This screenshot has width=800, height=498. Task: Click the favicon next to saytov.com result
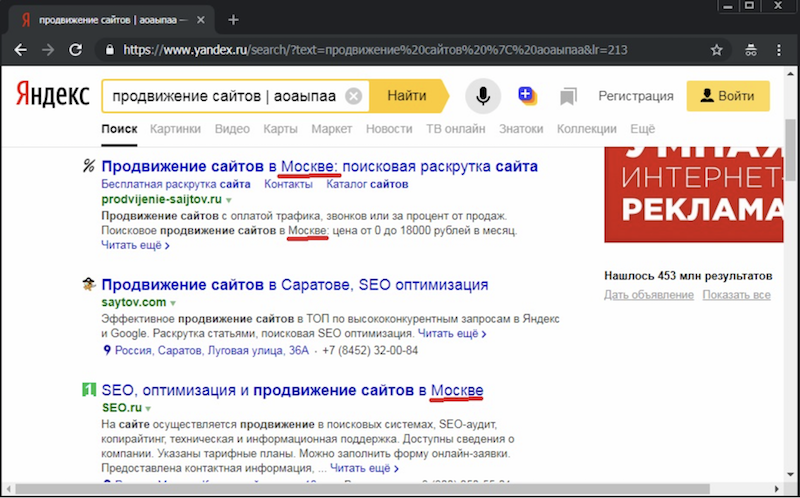click(89, 284)
